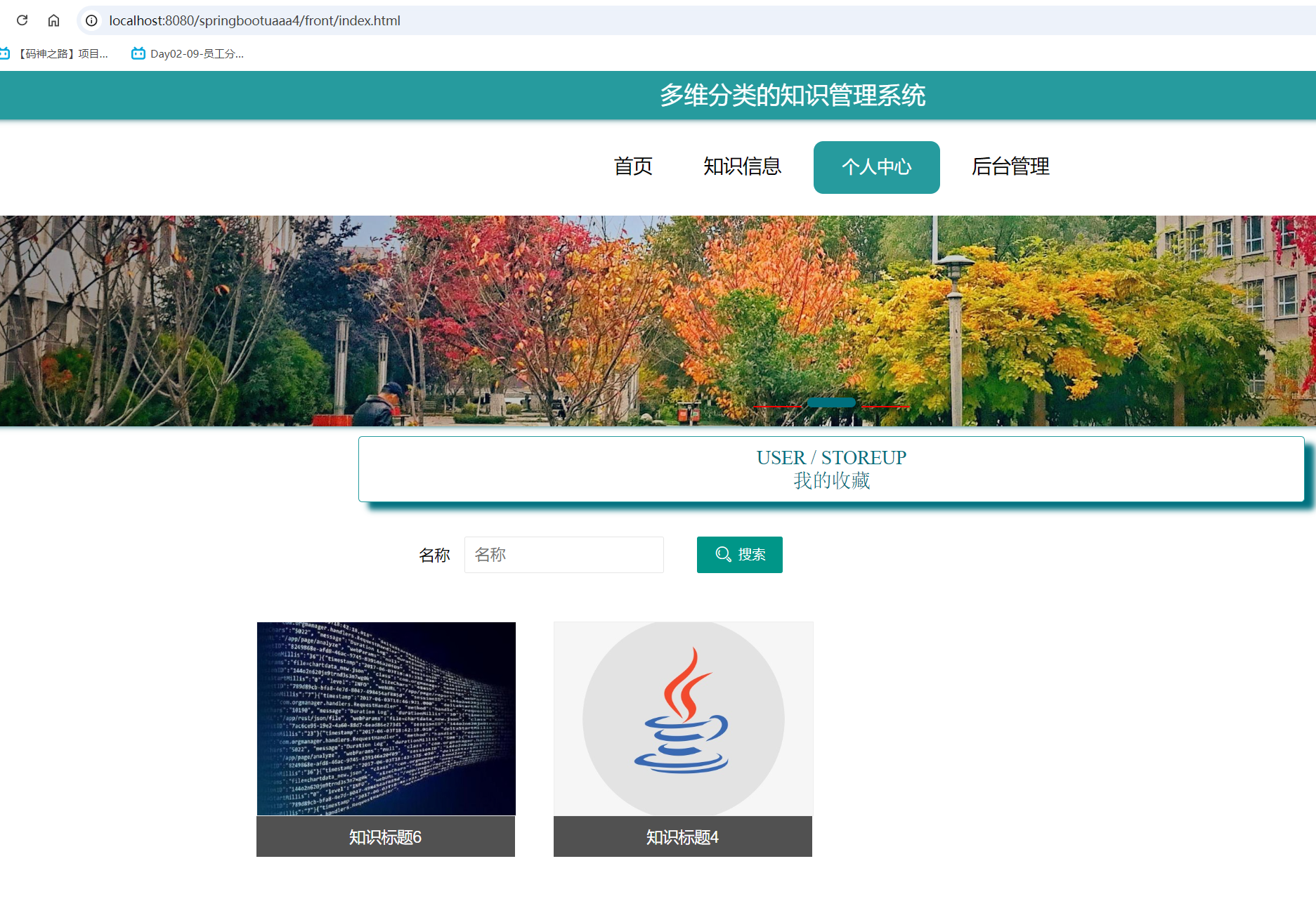
Task: Click the site info icon in address bar
Action: point(91,20)
